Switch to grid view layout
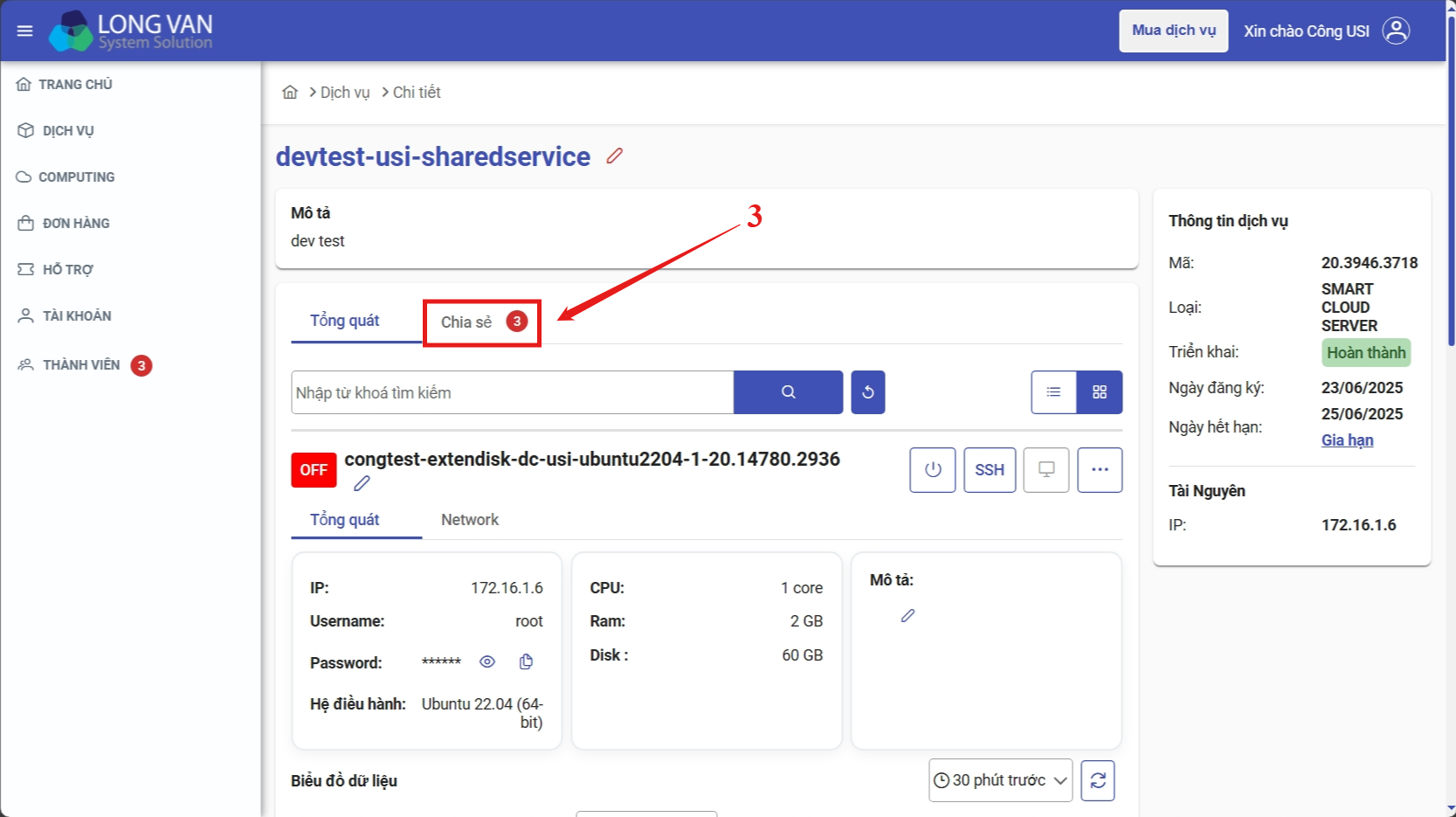1456x817 pixels. point(1100,392)
